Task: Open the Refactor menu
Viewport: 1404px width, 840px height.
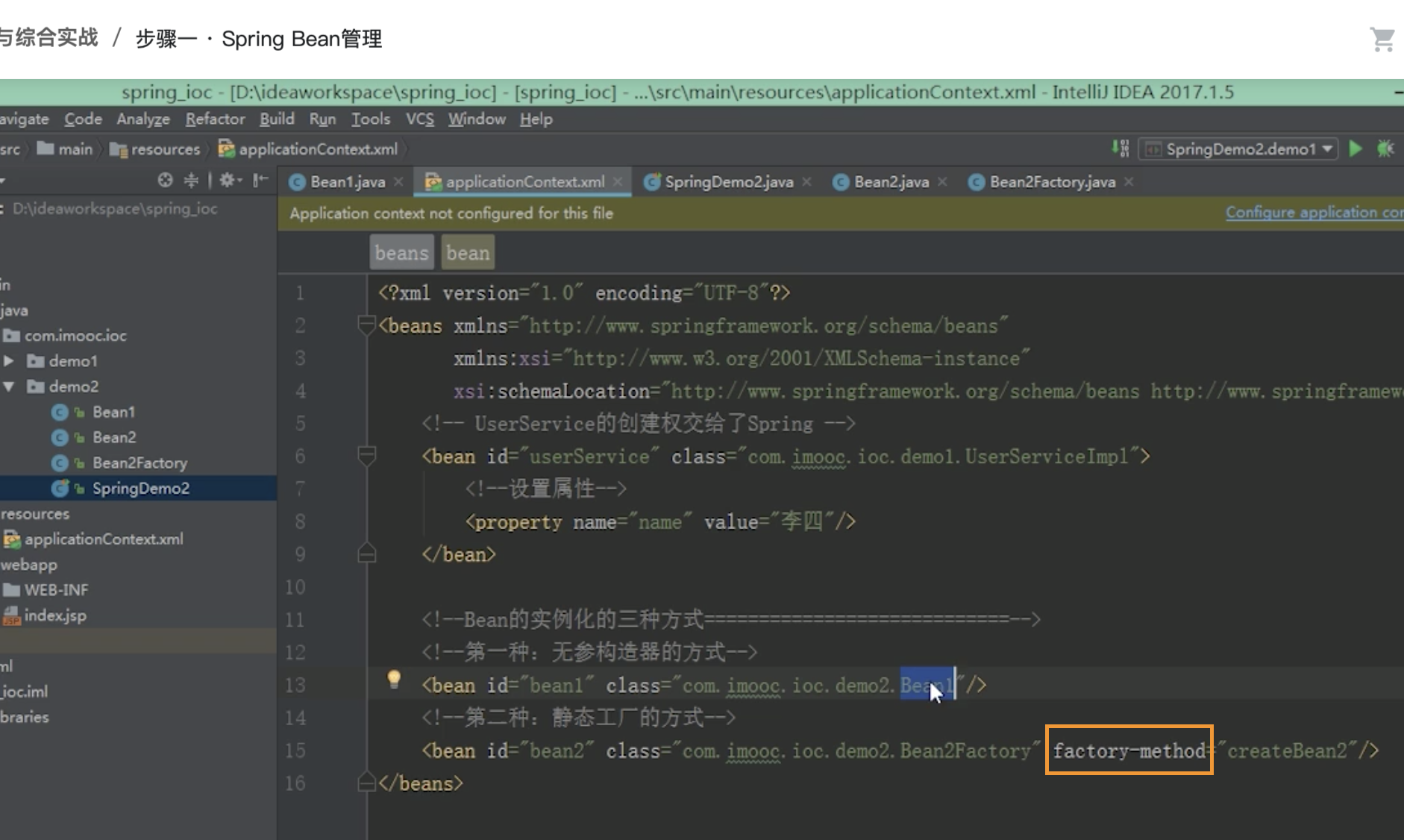Action: (215, 119)
